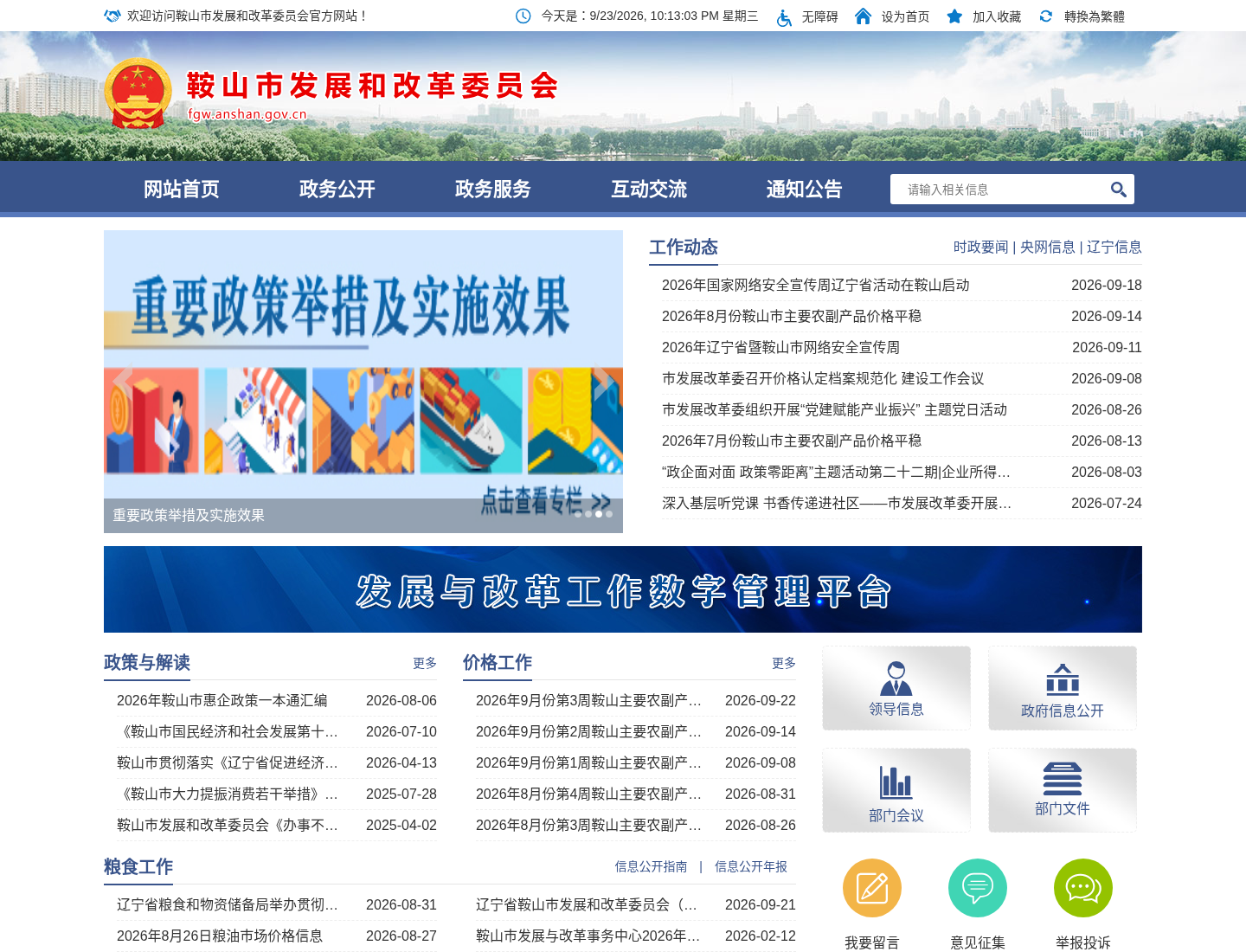Open 领导信息 leader info tile
This screenshot has width=1246, height=952.
coord(896,688)
